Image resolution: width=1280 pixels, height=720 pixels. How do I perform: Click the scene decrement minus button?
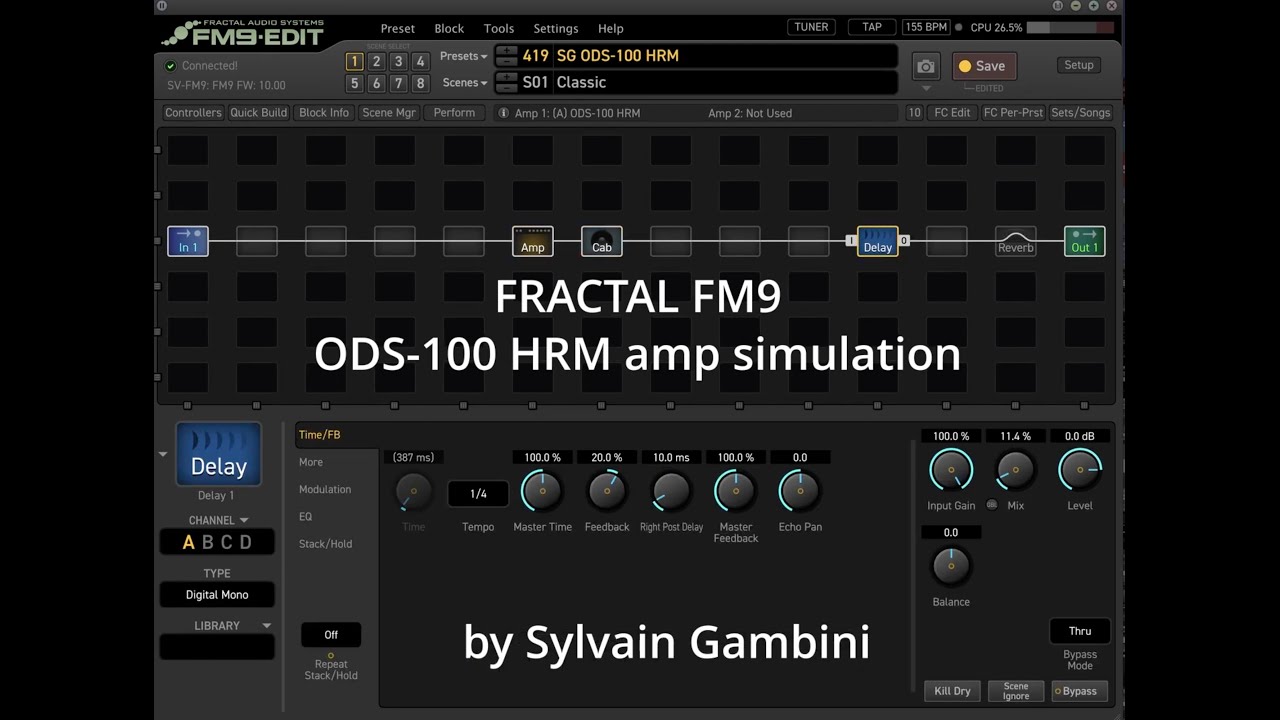point(507,89)
